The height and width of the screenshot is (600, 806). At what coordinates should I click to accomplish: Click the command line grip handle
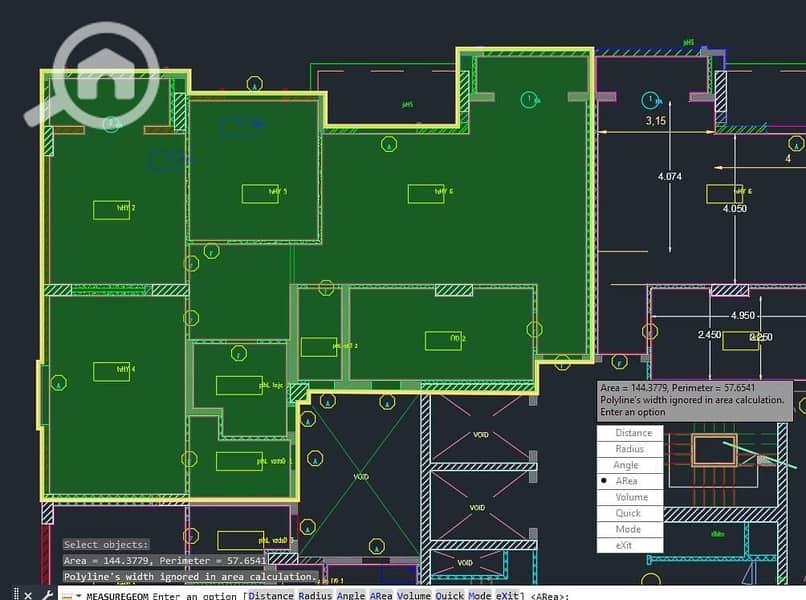(x=16, y=594)
